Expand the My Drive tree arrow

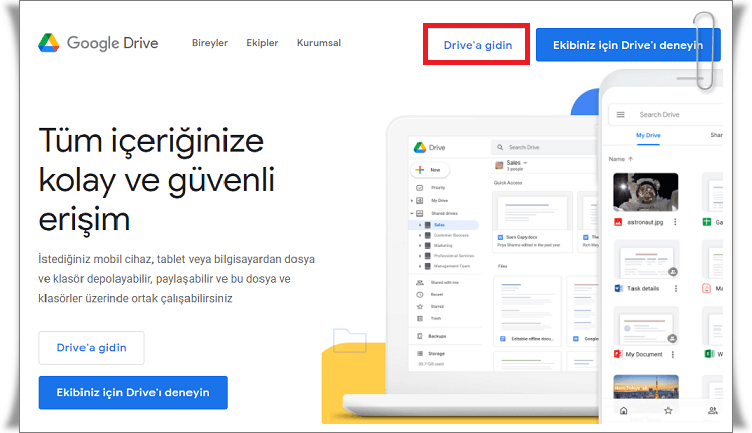coord(412,200)
